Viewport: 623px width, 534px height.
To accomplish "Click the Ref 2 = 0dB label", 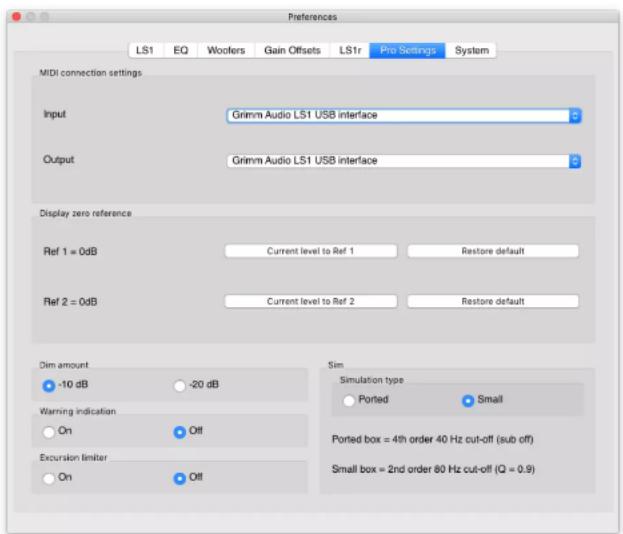I will pyautogui.click(x=70, y=302).
